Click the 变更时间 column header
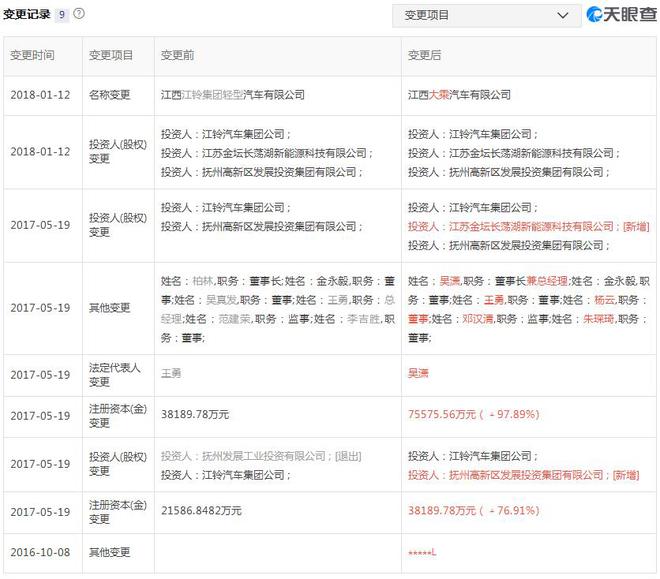The image size is (660, 579). [32, 55]
